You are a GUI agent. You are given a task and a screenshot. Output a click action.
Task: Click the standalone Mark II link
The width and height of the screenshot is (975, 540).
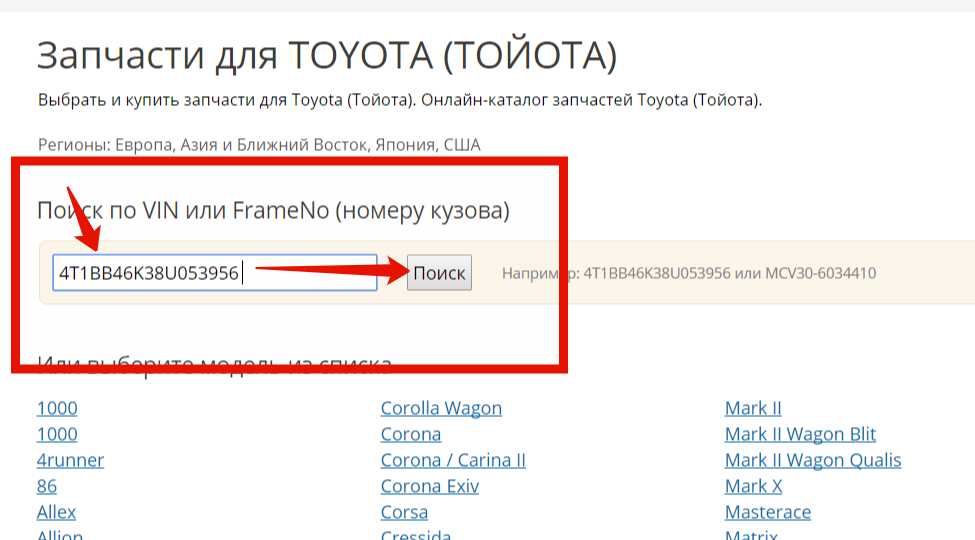tap(753, 408)
